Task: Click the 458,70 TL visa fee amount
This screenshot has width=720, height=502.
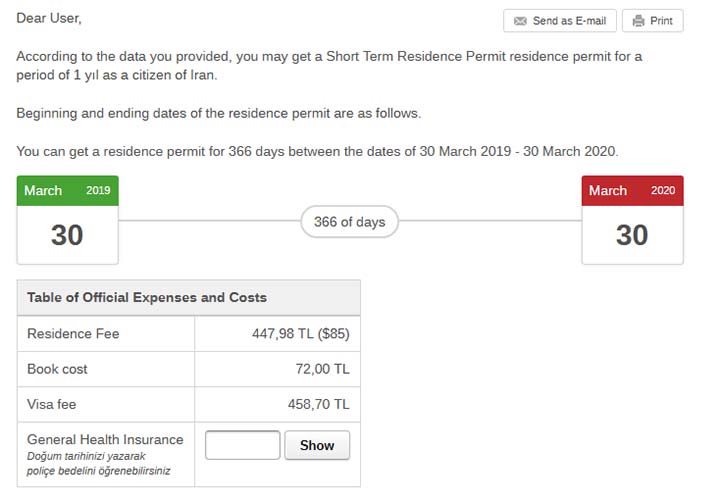Action: [x=319, y=404]
